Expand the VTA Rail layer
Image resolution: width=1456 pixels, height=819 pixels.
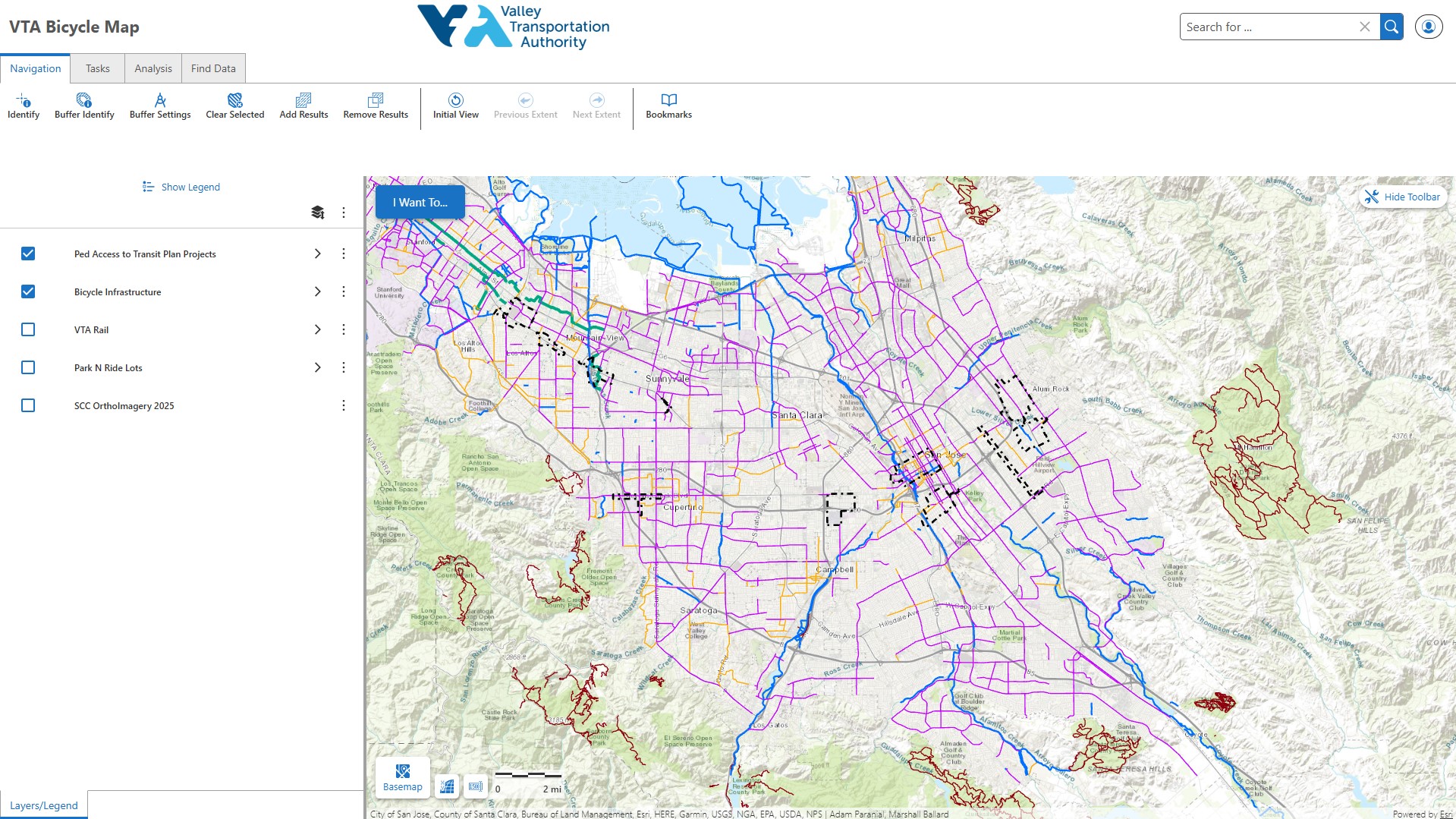point(318,329)
